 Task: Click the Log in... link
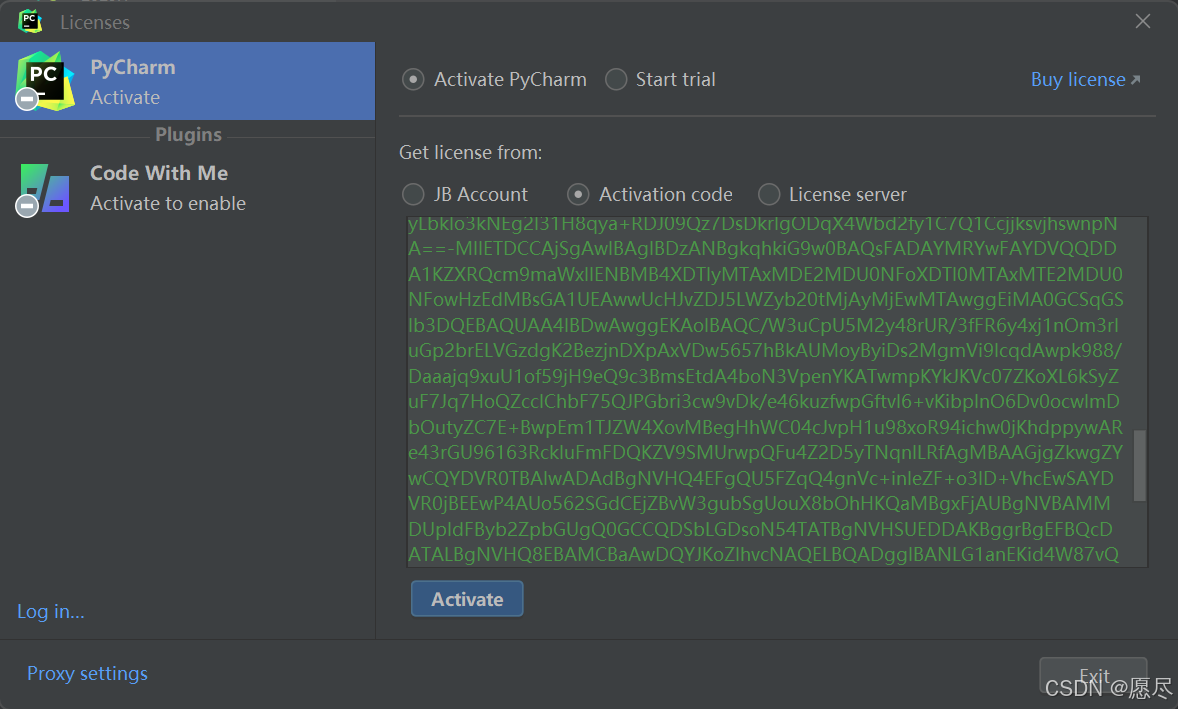(x=51, y=611)
